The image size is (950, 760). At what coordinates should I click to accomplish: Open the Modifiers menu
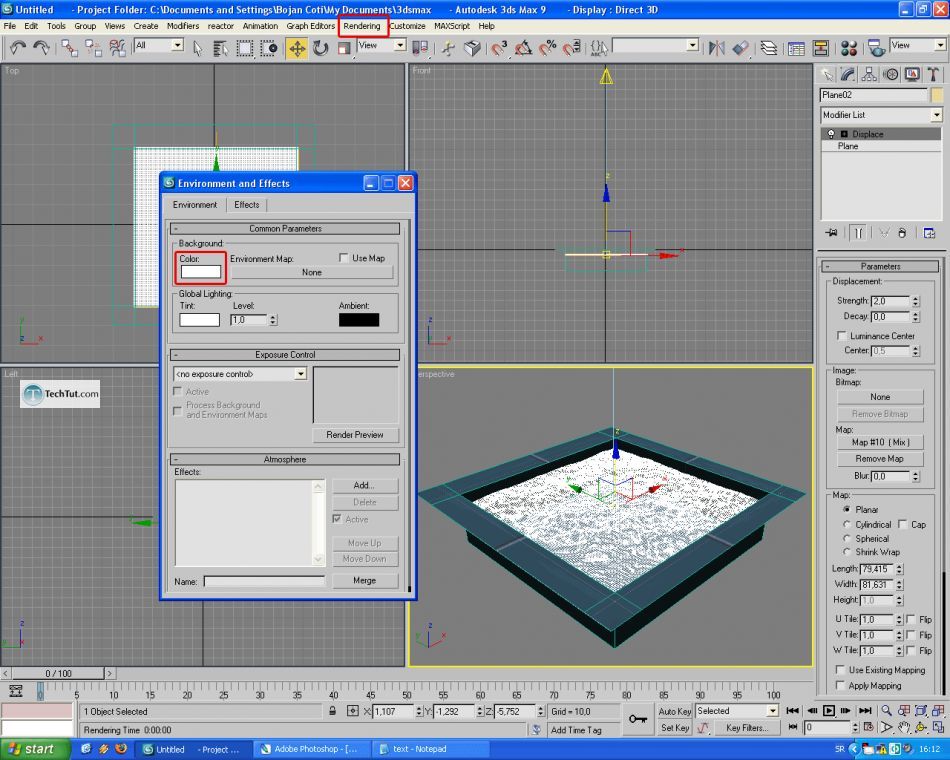pos(183,26)
